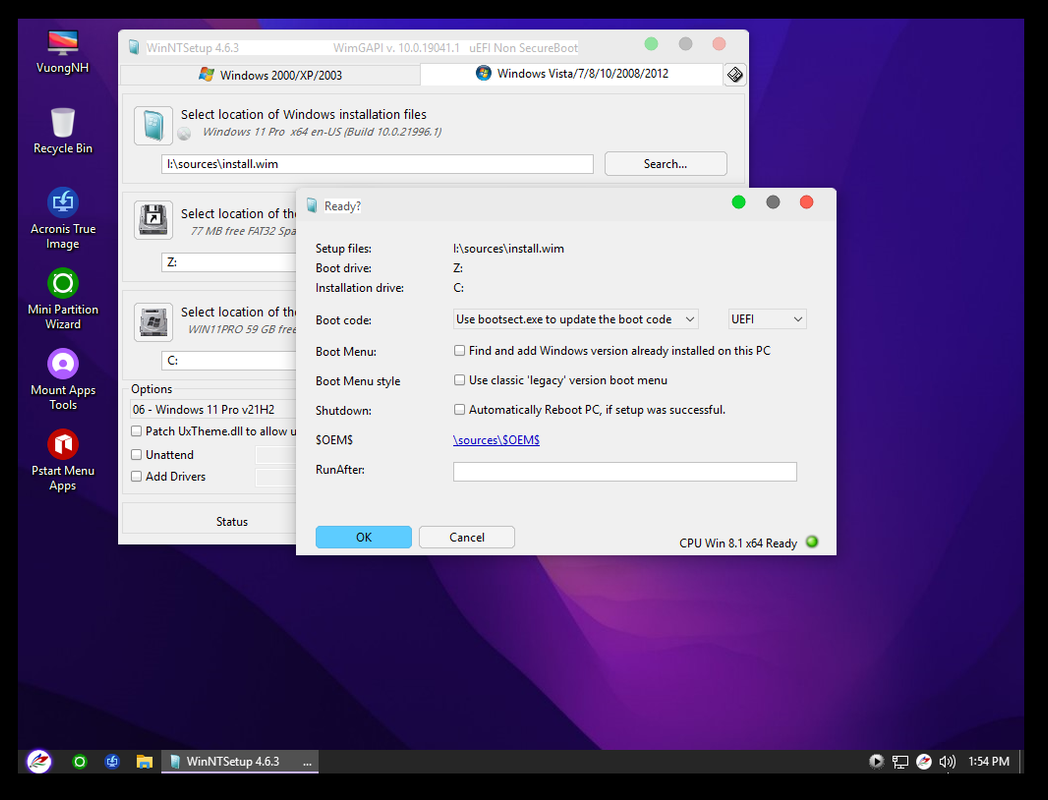Click the gray button on Ready dialog
This screenshot has height=800, width=1048.
point(773,202)
